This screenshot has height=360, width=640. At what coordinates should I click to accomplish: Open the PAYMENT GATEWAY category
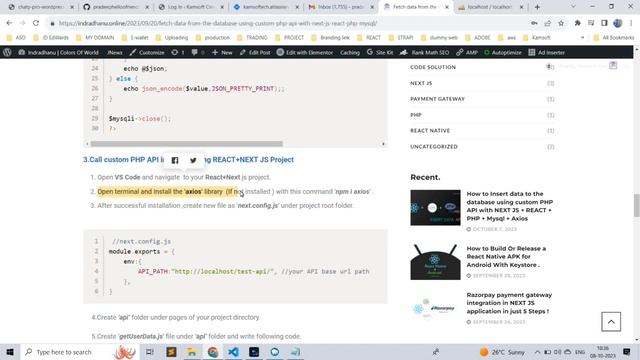click(438, 99)
